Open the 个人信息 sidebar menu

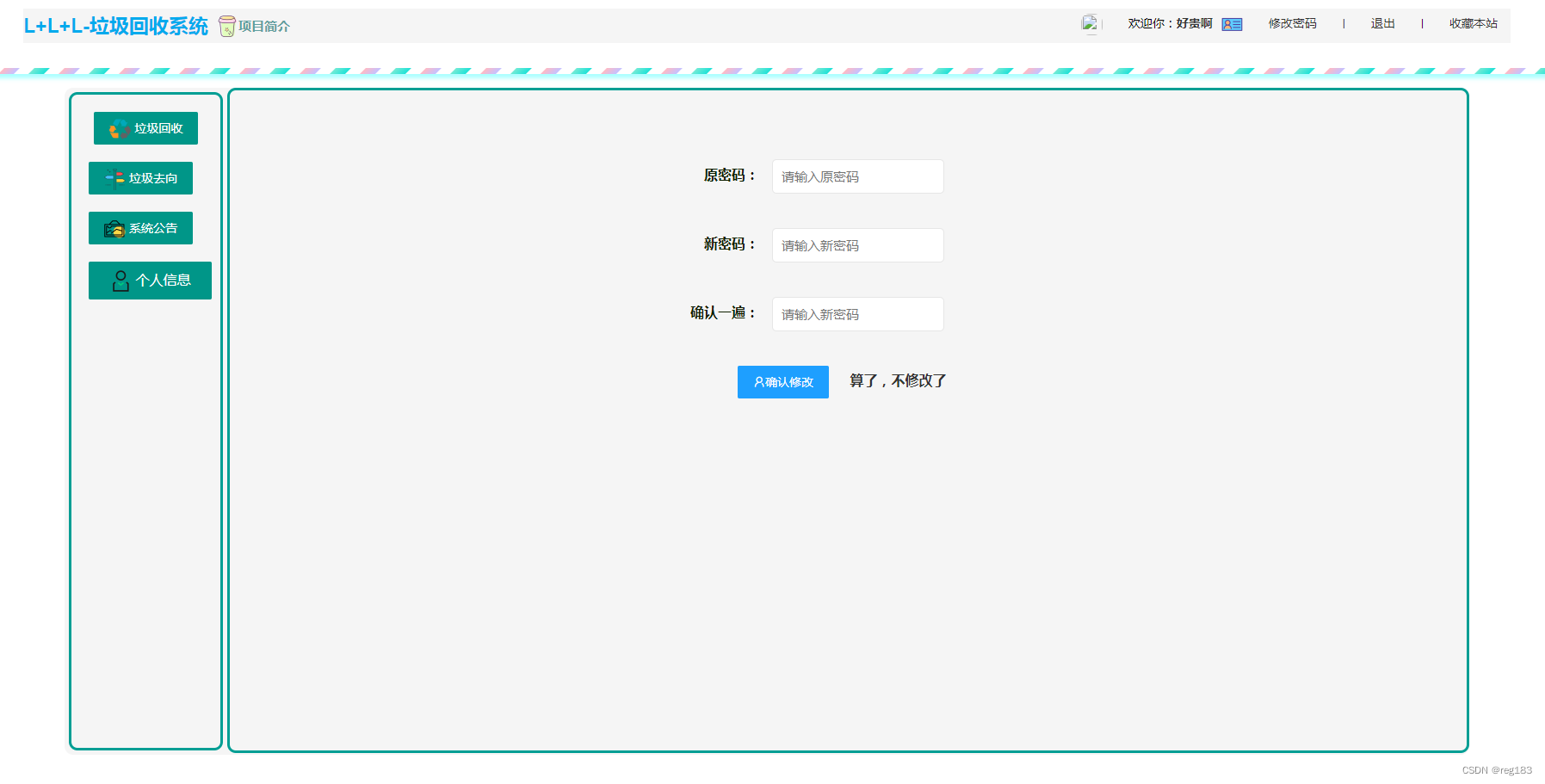150,281
